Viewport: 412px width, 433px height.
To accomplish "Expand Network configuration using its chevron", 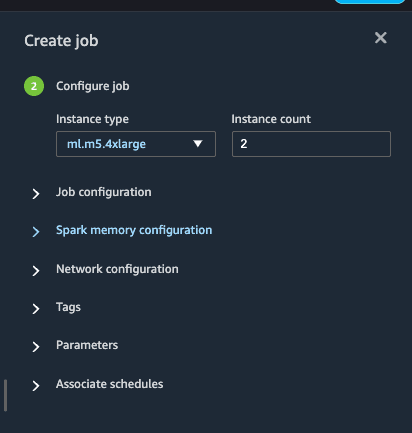I will click(x=36, y=270).
